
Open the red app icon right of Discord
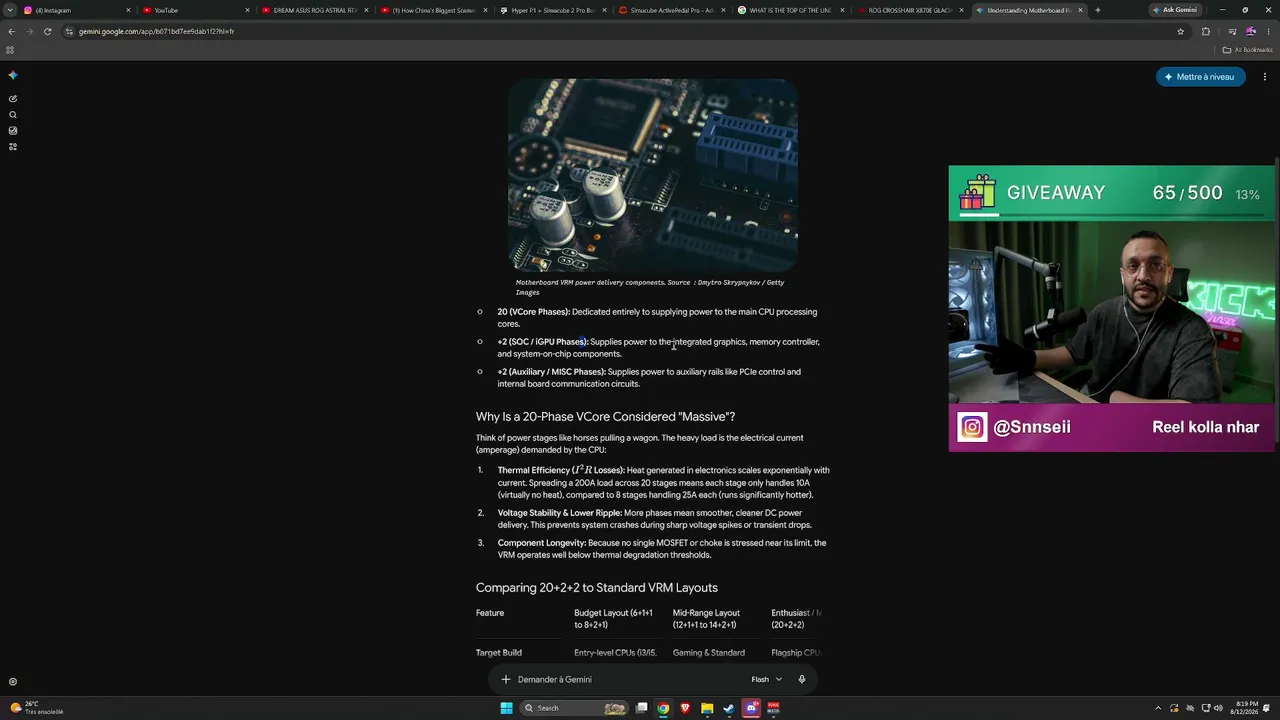coord(773,708)
